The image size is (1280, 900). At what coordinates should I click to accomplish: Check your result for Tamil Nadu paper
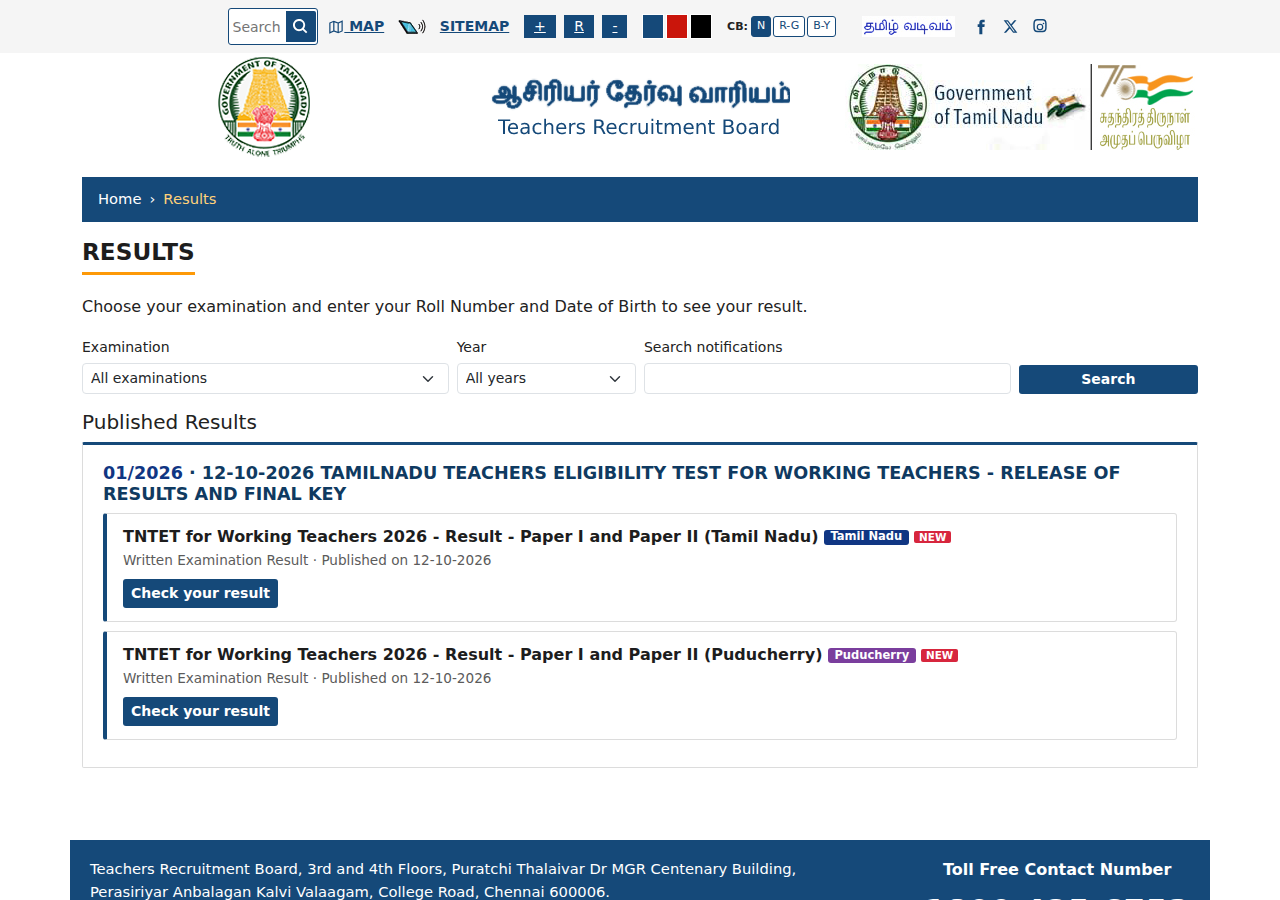(200, 593)
